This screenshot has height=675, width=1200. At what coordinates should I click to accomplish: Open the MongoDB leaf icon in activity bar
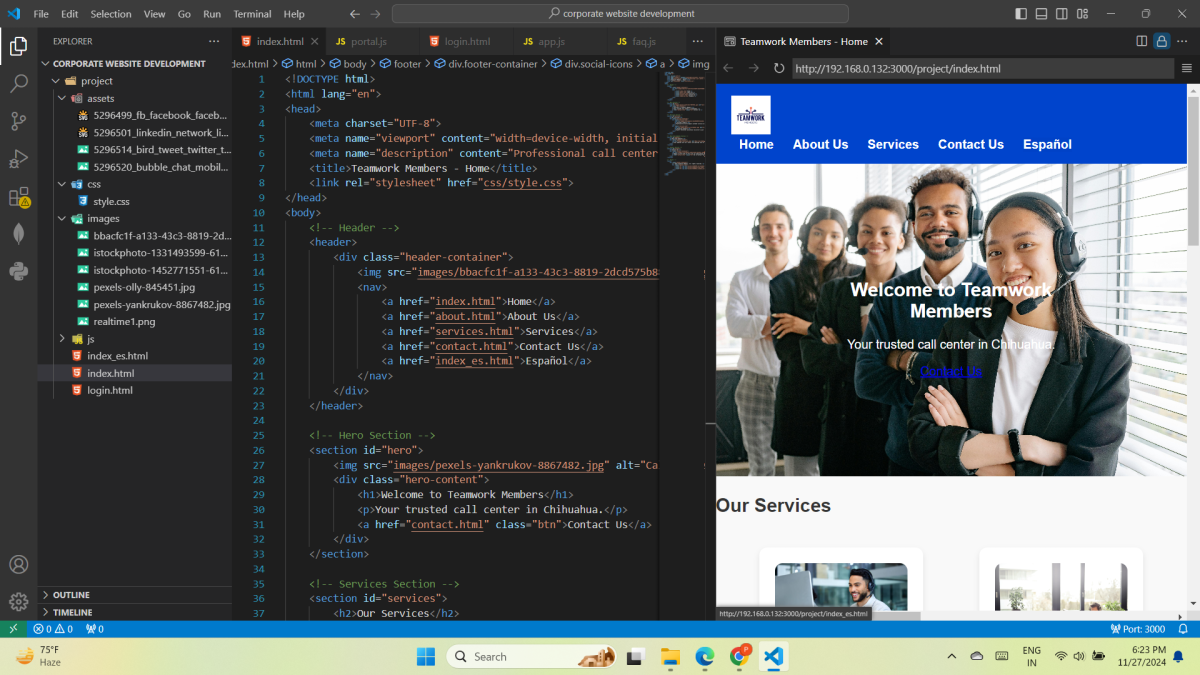(x=18, y=233)
